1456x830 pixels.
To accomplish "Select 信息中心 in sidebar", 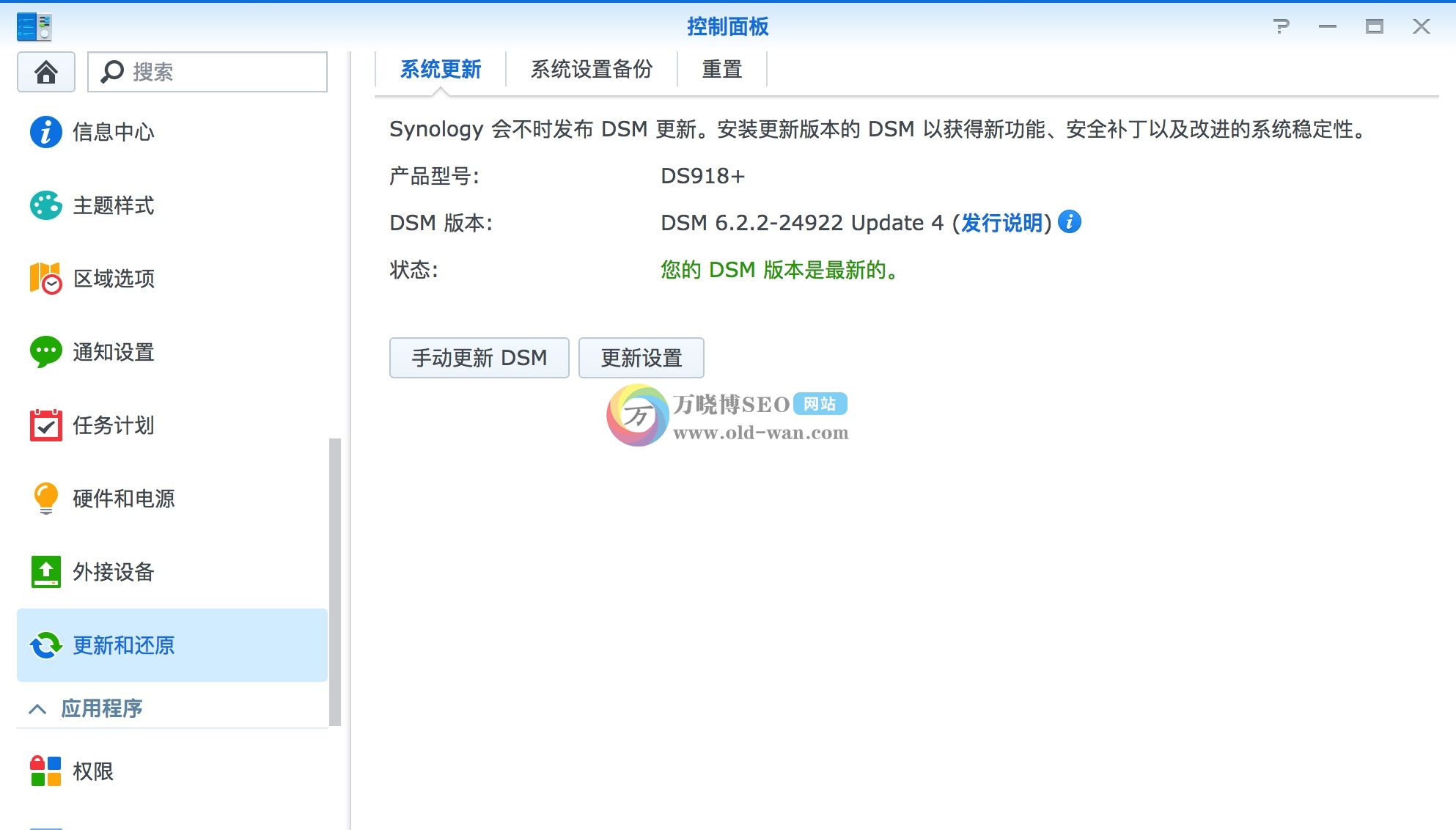I will pos(172,132).
